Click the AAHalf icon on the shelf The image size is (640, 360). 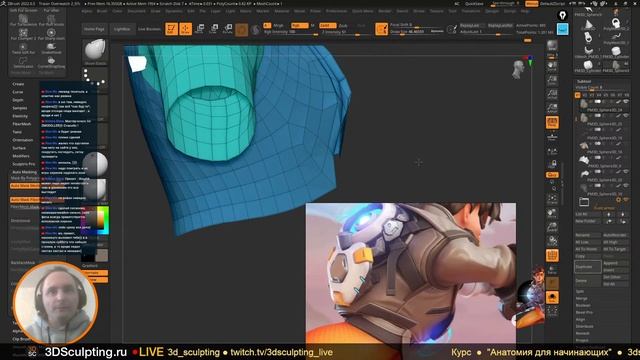click(x=552, y=108)
